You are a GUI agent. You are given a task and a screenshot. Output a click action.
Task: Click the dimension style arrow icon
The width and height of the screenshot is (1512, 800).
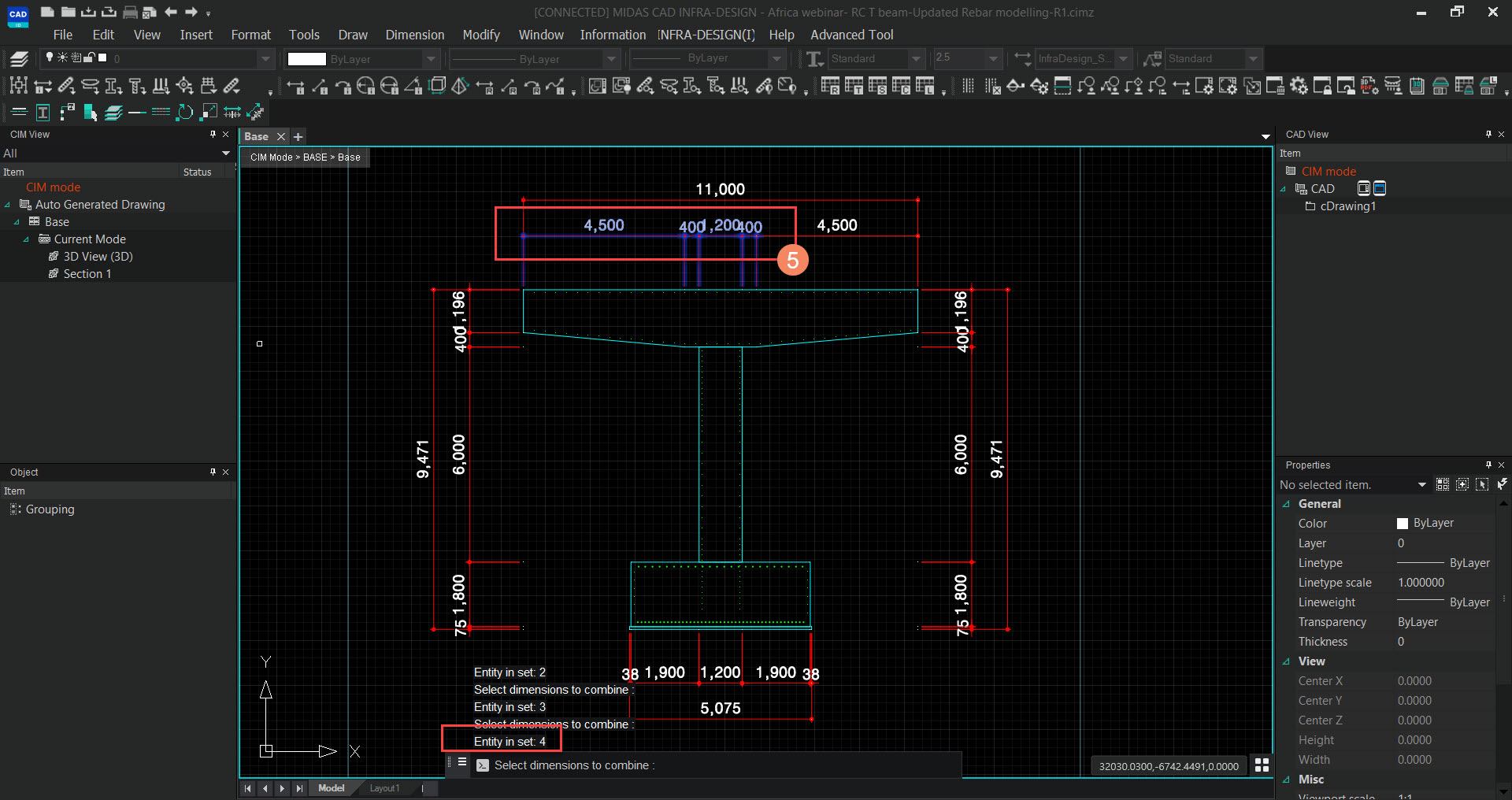[1023, 58]
